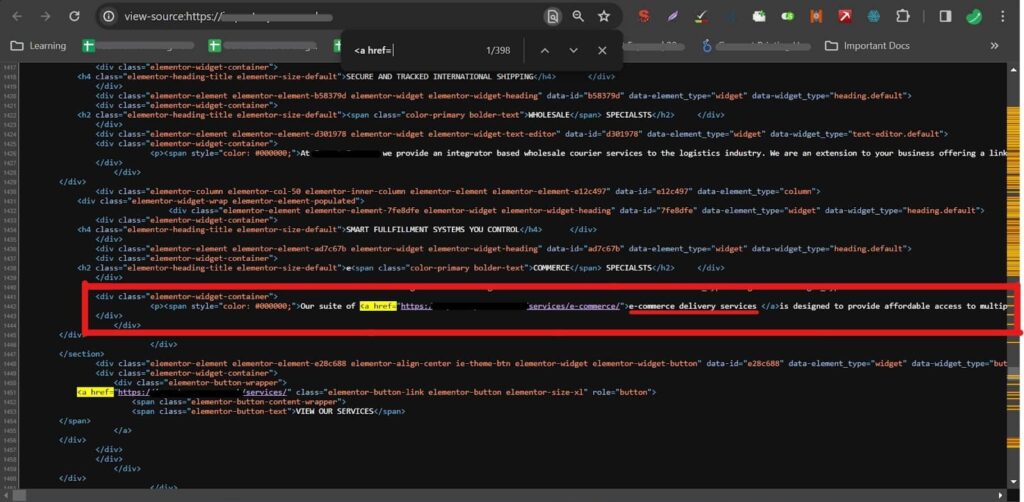Toggle the browser side panel
This screenshot has height=502, width=1024.
pyautogui.click(x=945, y=16)
